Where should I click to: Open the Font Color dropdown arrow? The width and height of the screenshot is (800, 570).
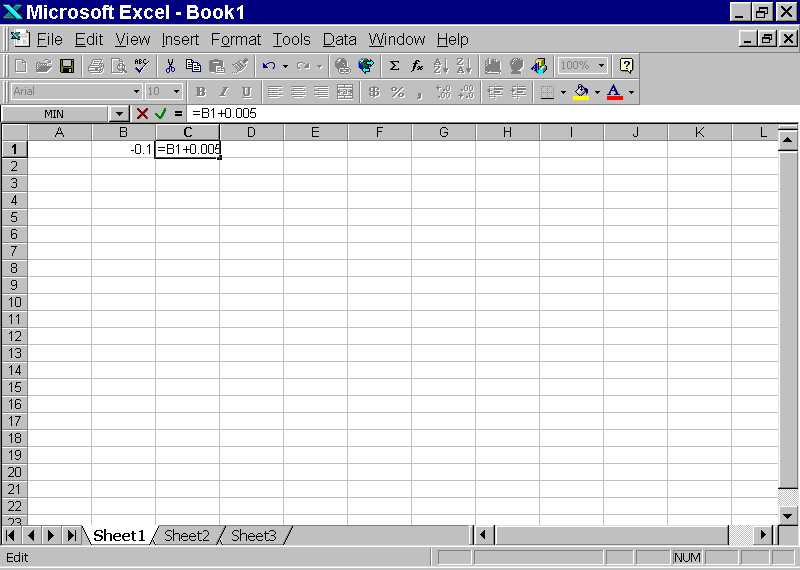[632, 92]
